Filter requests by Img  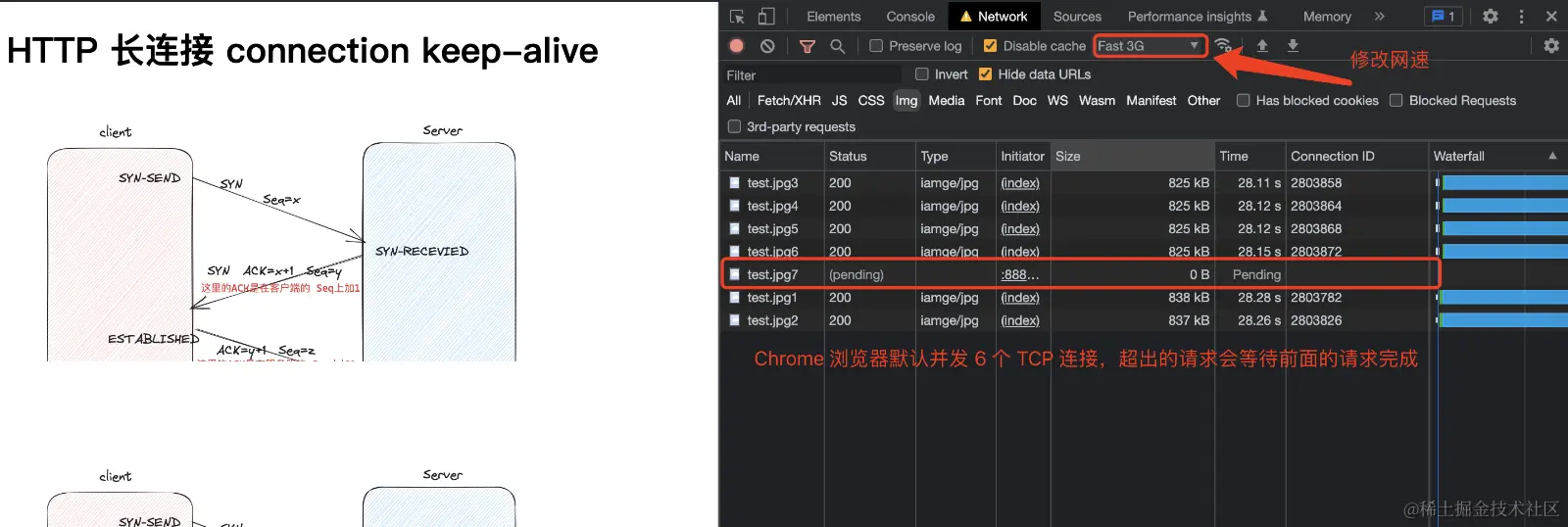pyautogui.click(x=906, y=101)
